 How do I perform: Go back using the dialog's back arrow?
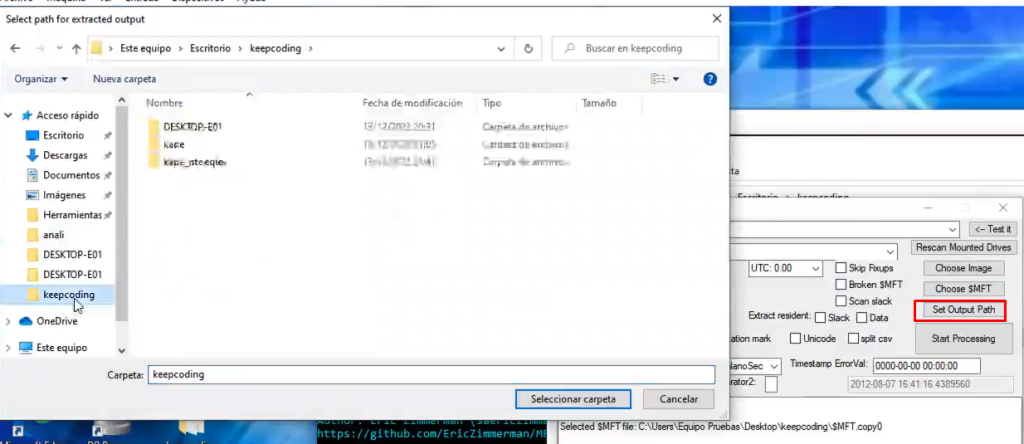(15, 48)
